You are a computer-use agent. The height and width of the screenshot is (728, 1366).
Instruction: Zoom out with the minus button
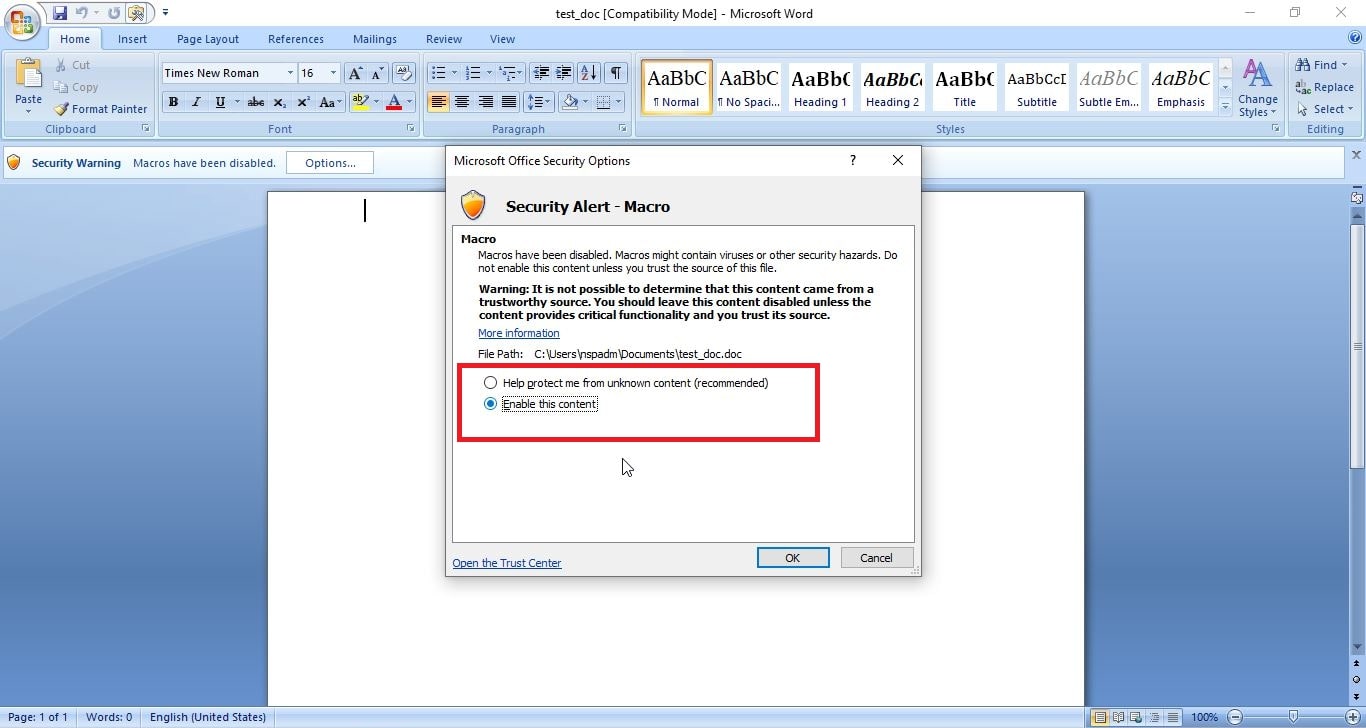[1235, 717]
